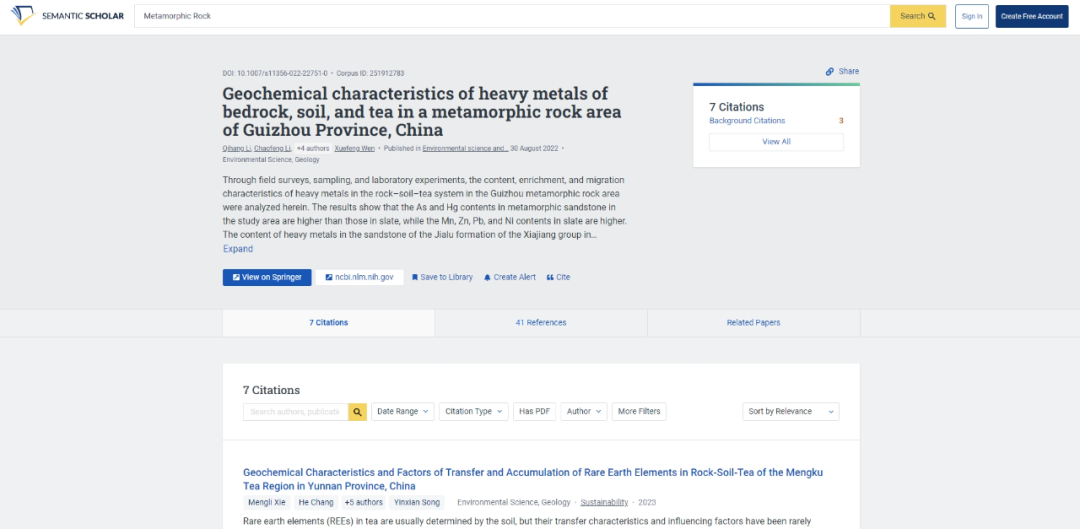Switch to the 41 References tab
1080x529 pixels.
(x=540, y=323)
